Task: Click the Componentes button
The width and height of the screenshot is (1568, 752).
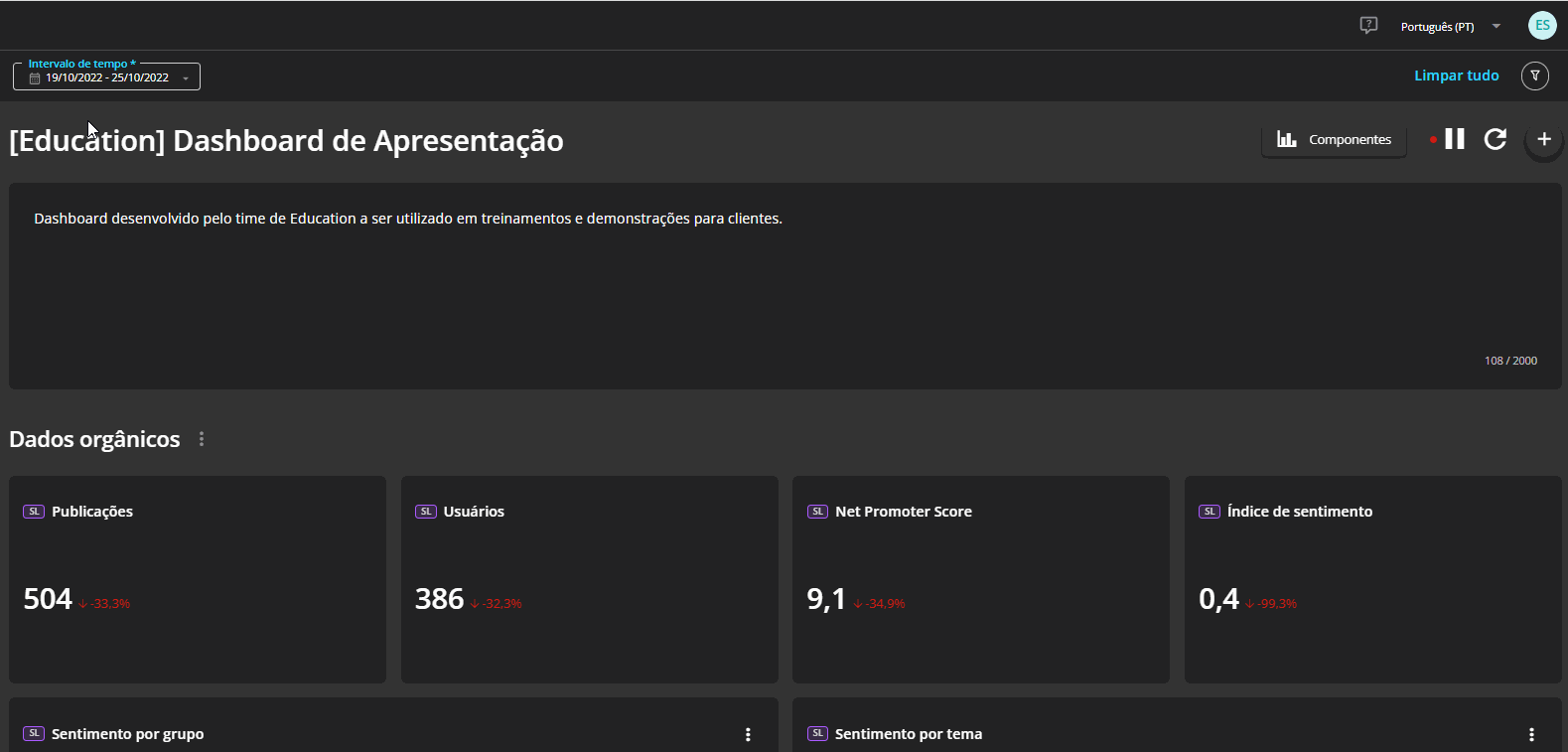Action: pos(1334,140)
